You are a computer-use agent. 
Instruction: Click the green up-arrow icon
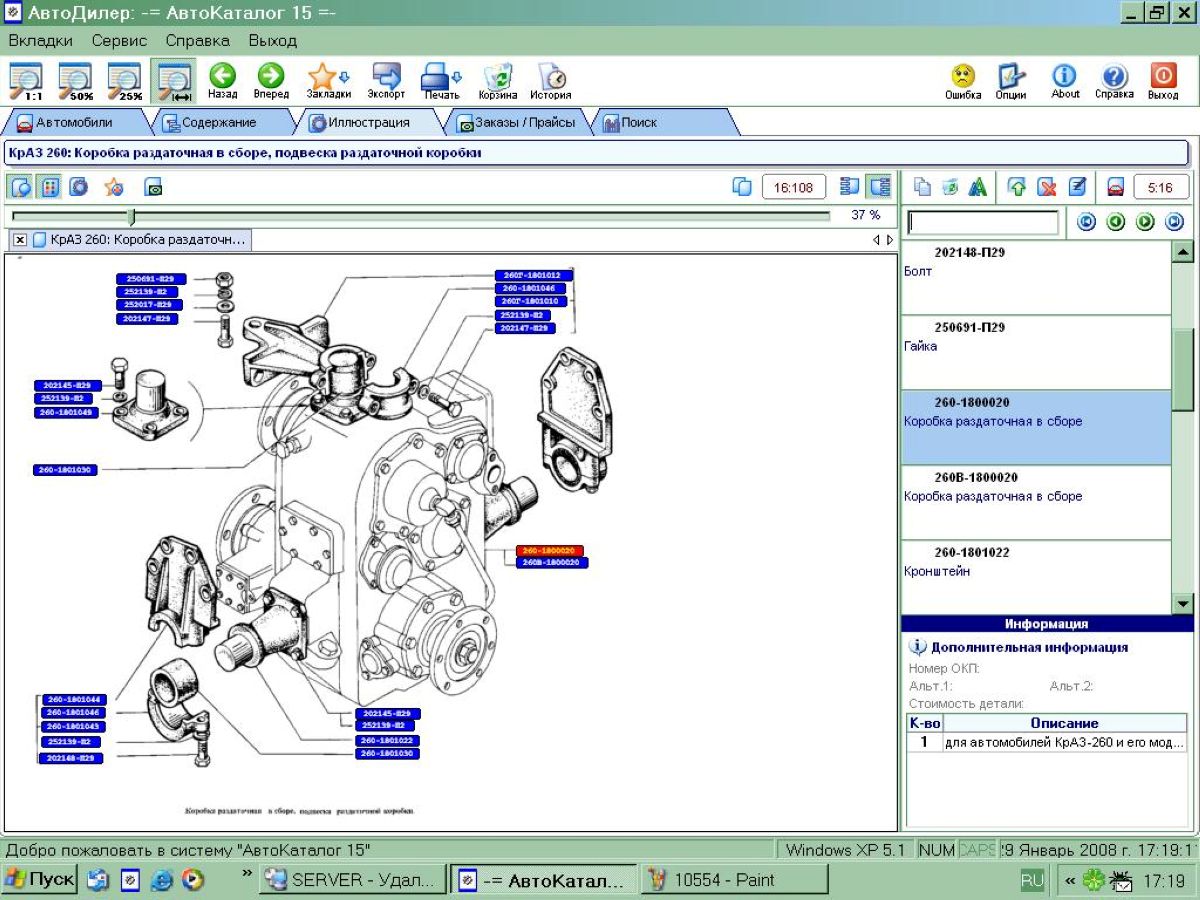coord(1017,187)
